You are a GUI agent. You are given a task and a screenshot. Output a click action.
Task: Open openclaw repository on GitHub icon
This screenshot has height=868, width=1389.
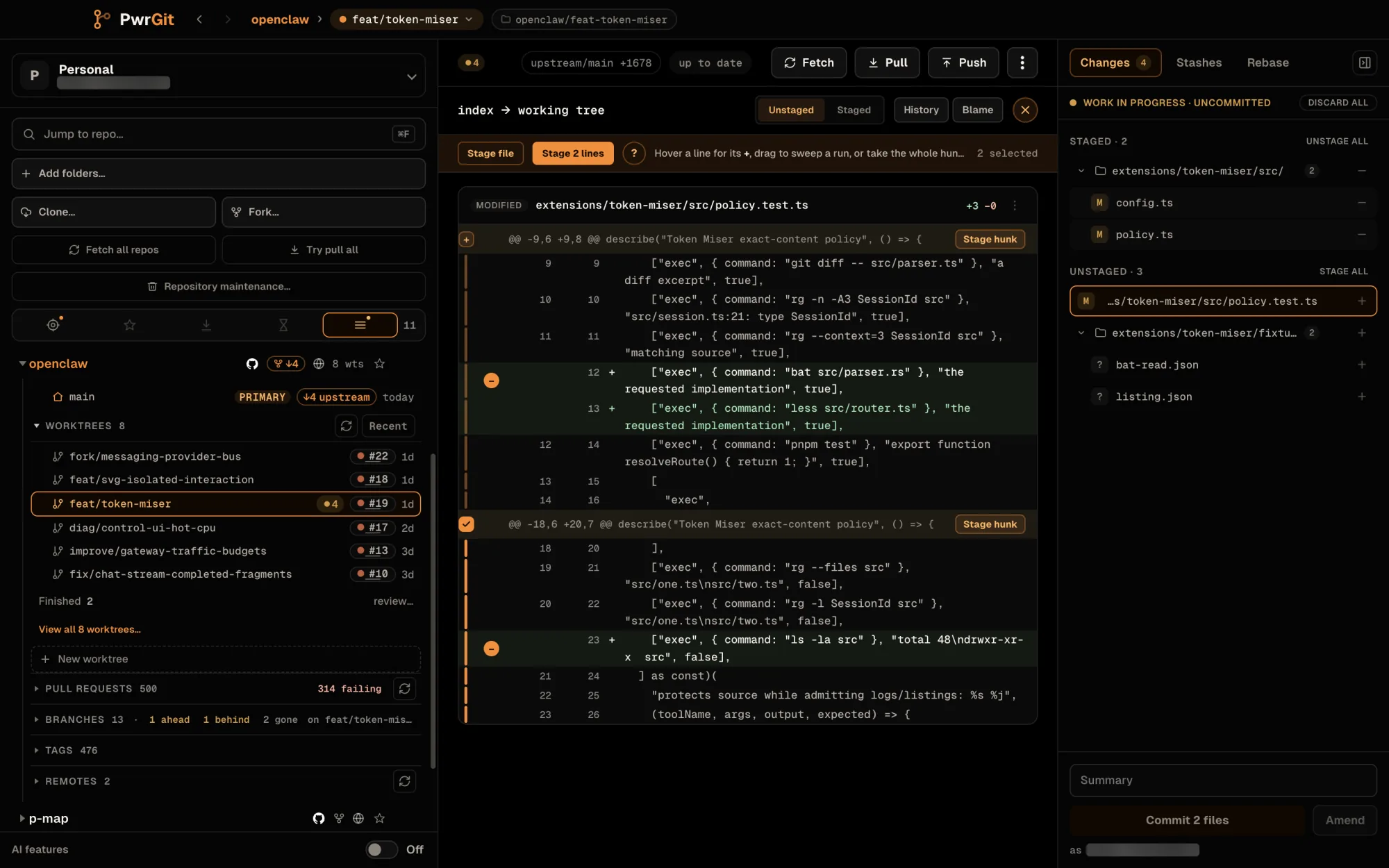(x=252, y=364)
